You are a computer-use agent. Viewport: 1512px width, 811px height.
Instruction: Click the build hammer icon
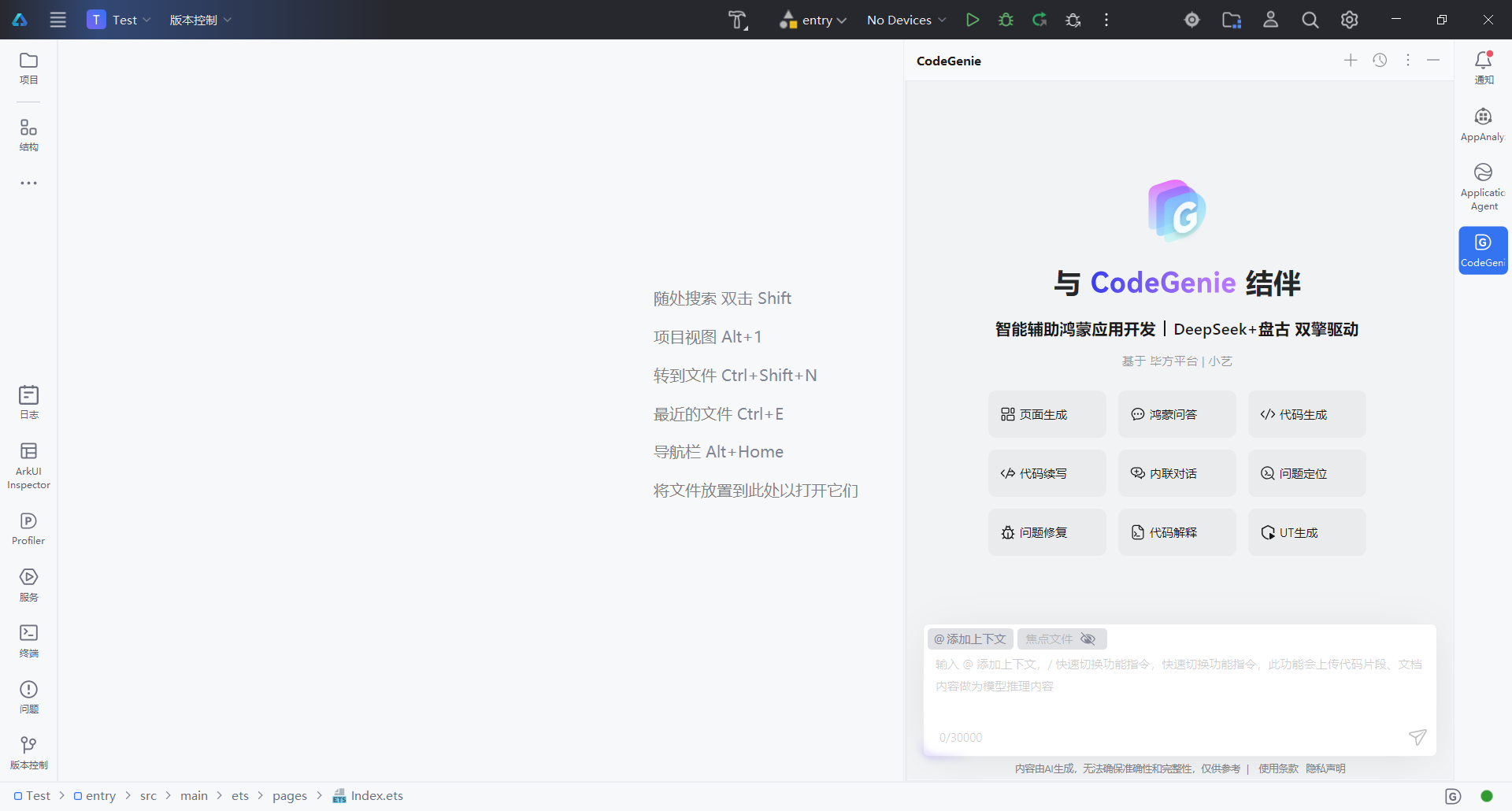(738, 20)
